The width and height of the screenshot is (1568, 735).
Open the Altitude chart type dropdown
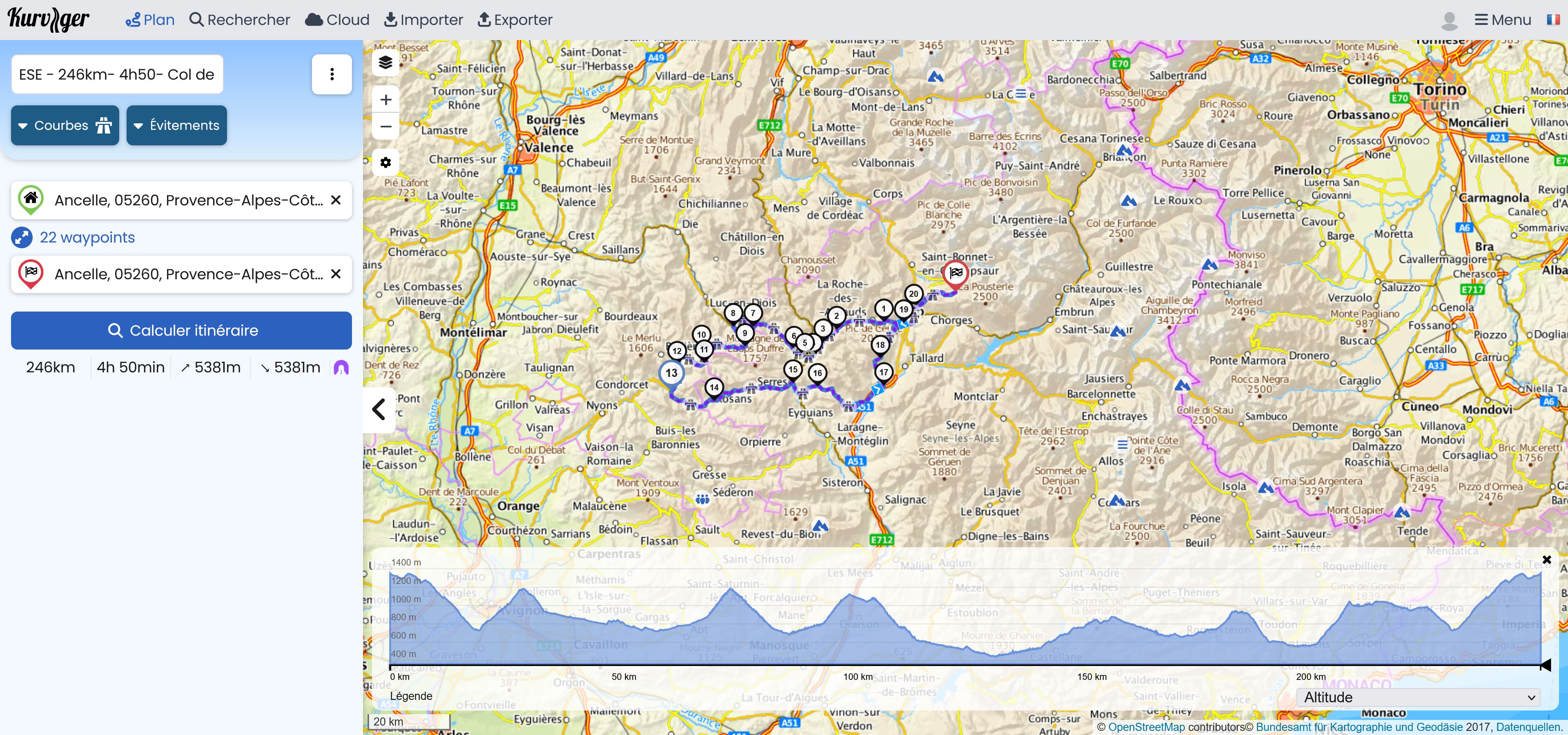[x=1418, y=697]
